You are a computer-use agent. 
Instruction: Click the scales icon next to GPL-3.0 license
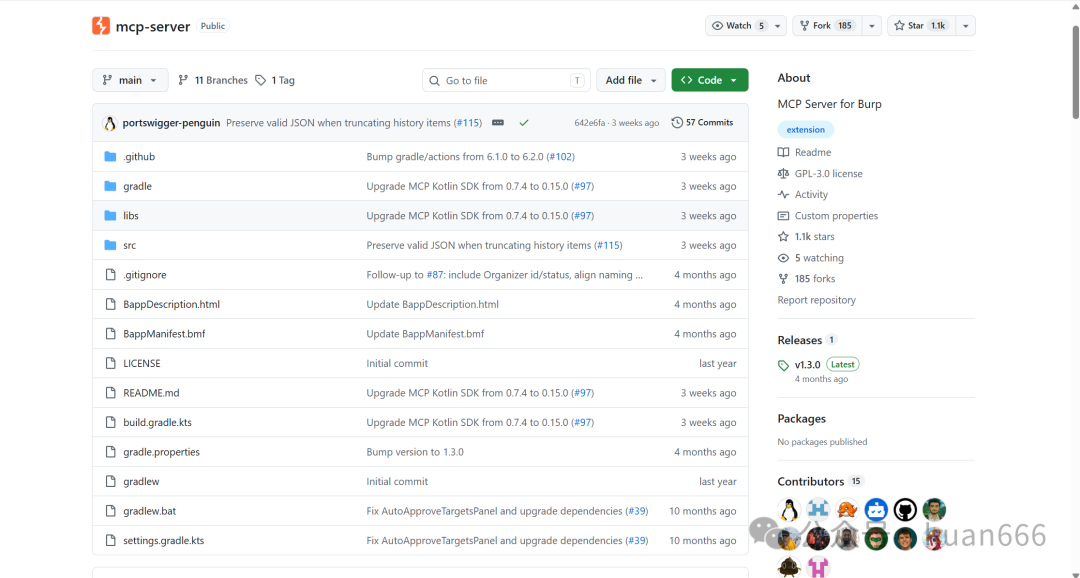(x=783, y=174)
